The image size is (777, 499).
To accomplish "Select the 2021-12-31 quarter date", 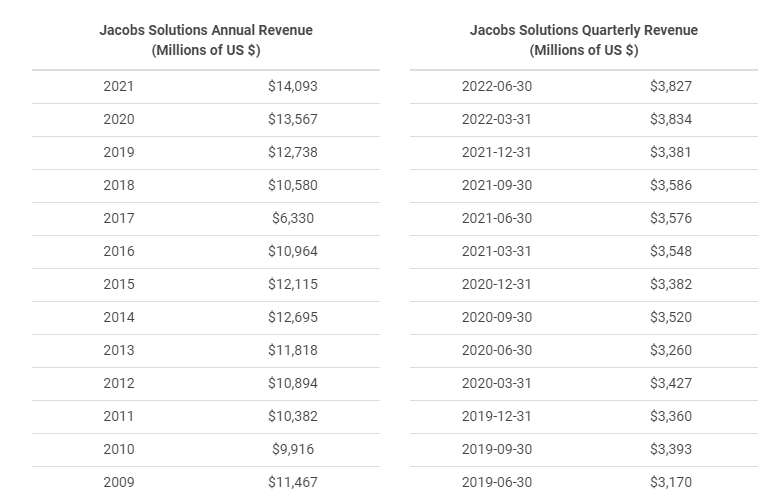I will coord(497,152).
